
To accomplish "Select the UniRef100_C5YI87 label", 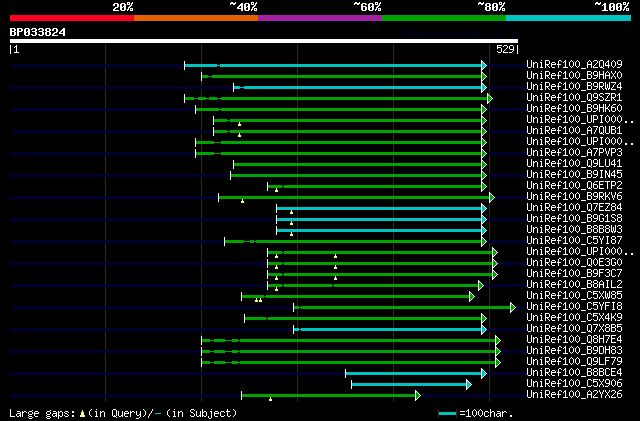I will [x=574, y=241].
